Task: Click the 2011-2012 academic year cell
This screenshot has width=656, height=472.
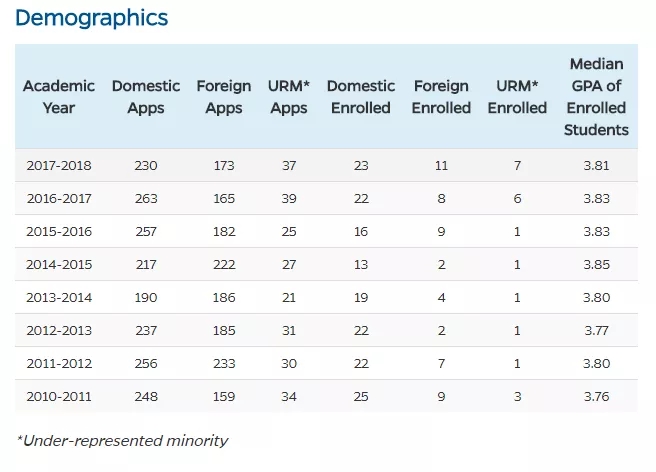Action: (x=59, y=363)
